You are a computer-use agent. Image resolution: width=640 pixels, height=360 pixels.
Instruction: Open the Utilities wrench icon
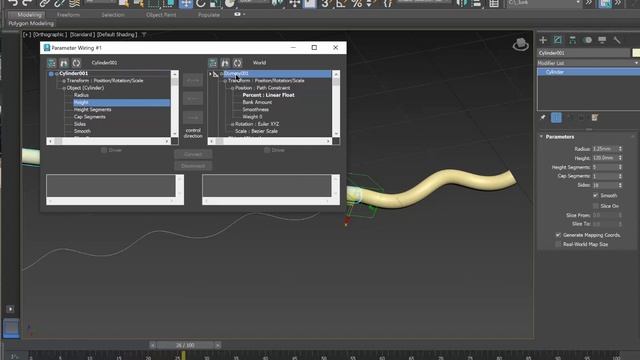coord(617,40)
